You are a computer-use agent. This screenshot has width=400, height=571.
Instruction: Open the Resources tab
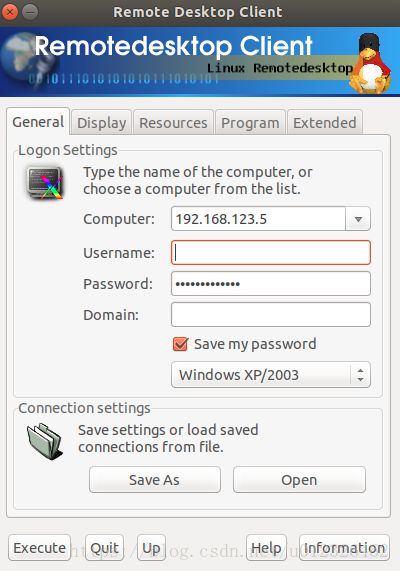pos(173,123)
